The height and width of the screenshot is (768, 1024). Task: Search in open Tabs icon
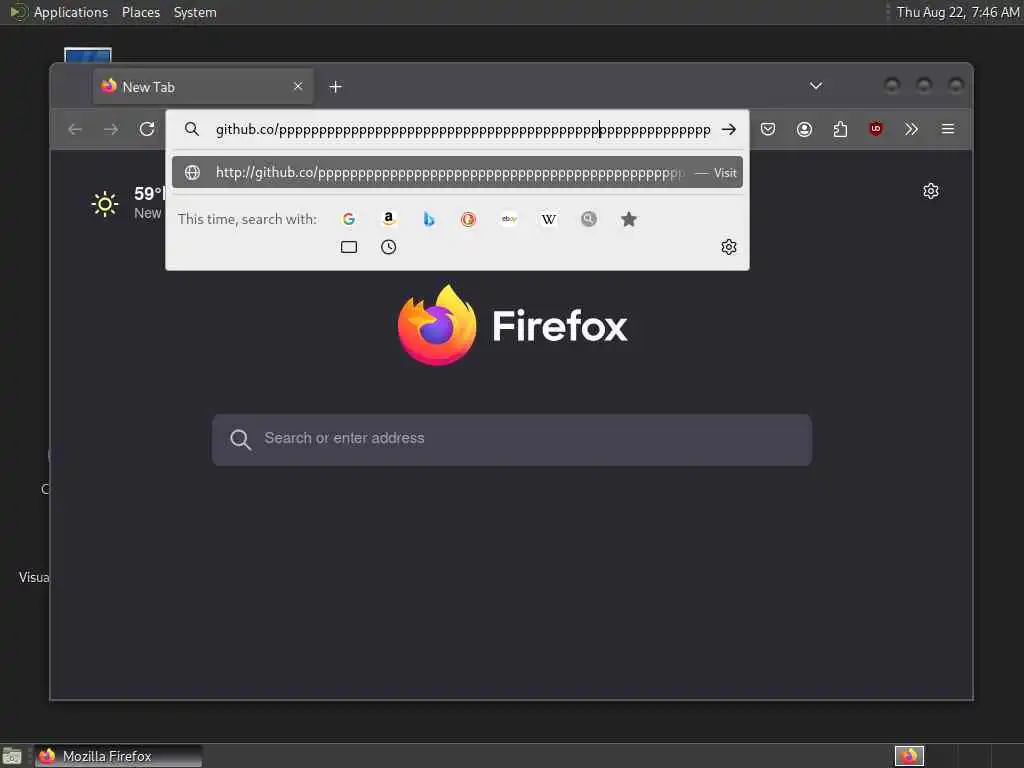[349, 247]
